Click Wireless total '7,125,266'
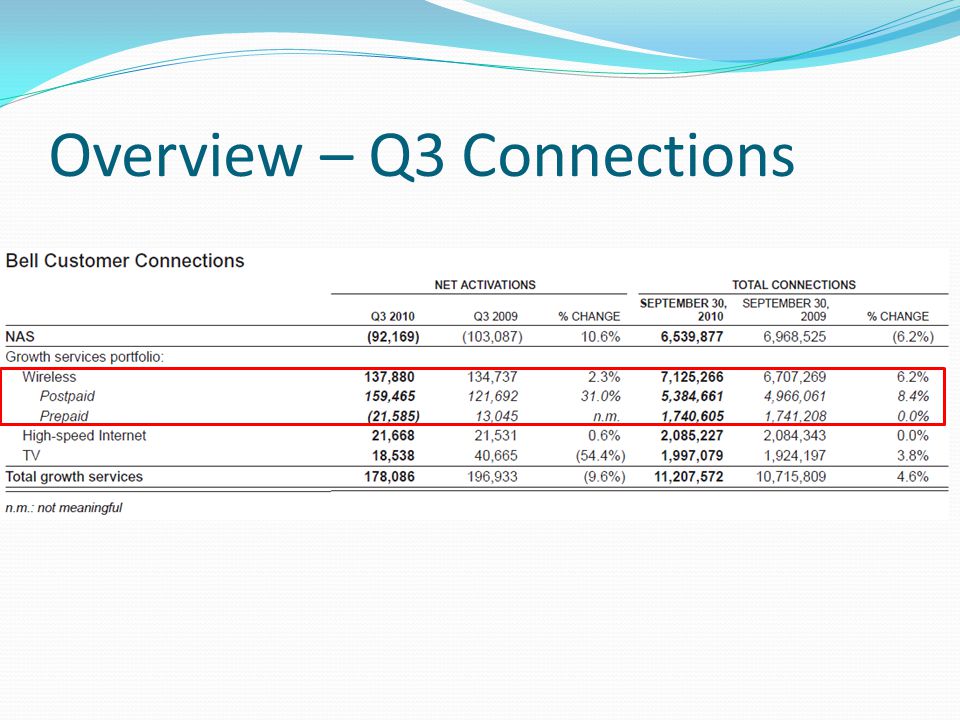The height and width of the screenshot is (720, 960). pyautogui.click(x=692, y=377)
